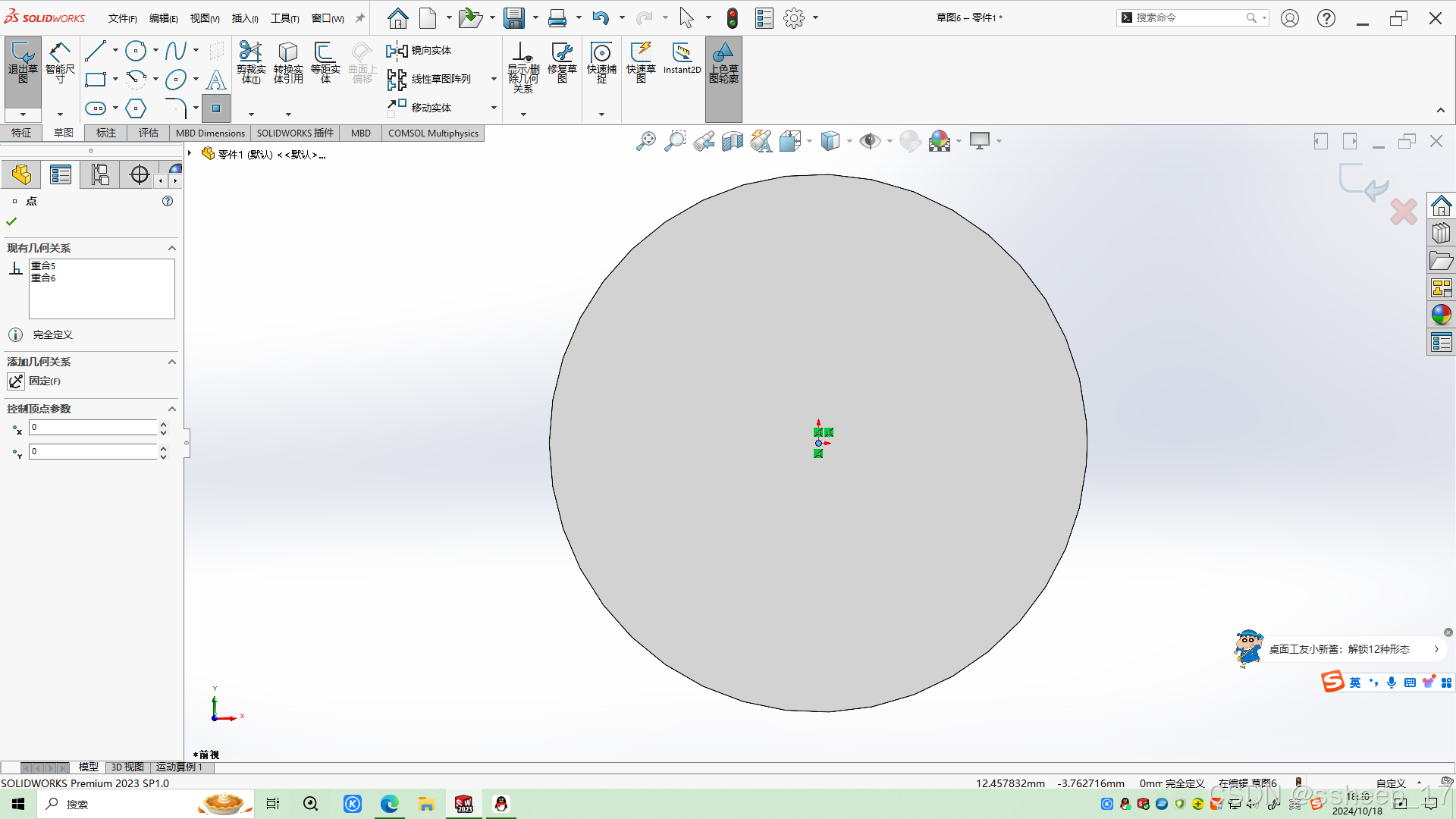Confirm with the green checkmark button

pos(11,221)
